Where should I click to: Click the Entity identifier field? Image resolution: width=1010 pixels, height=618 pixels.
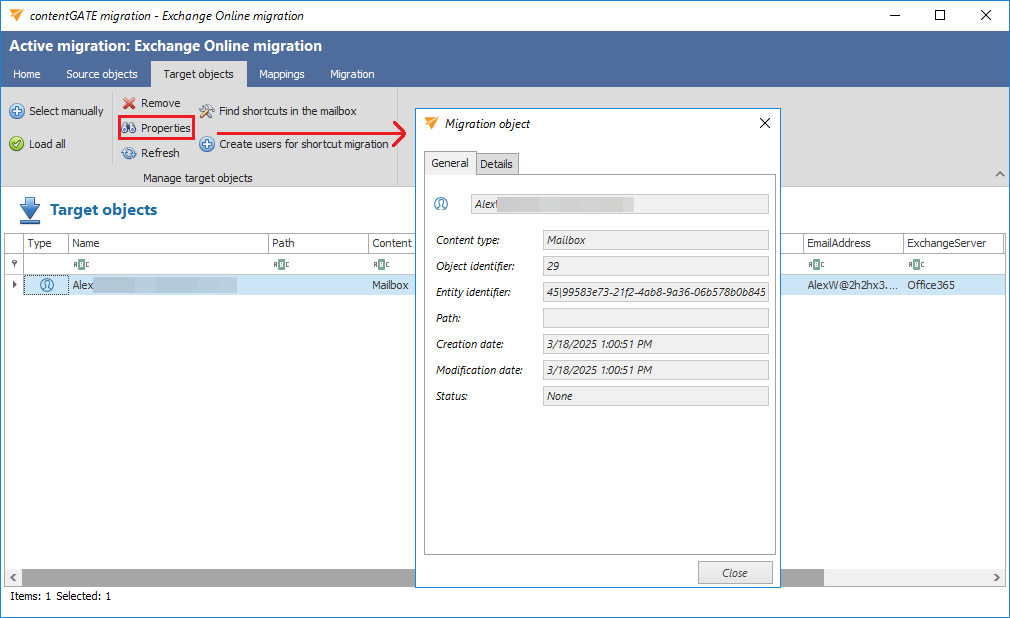pos(655,292)
